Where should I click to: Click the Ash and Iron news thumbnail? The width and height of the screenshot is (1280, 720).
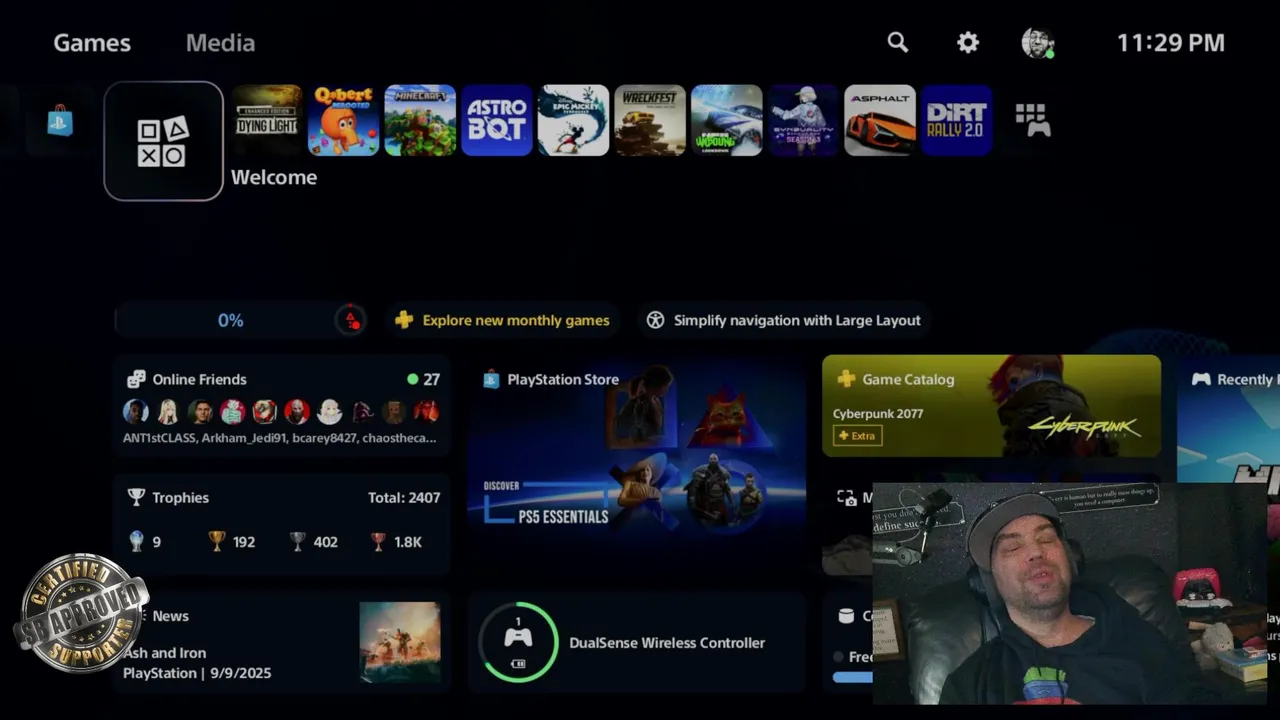pos(400,642)
